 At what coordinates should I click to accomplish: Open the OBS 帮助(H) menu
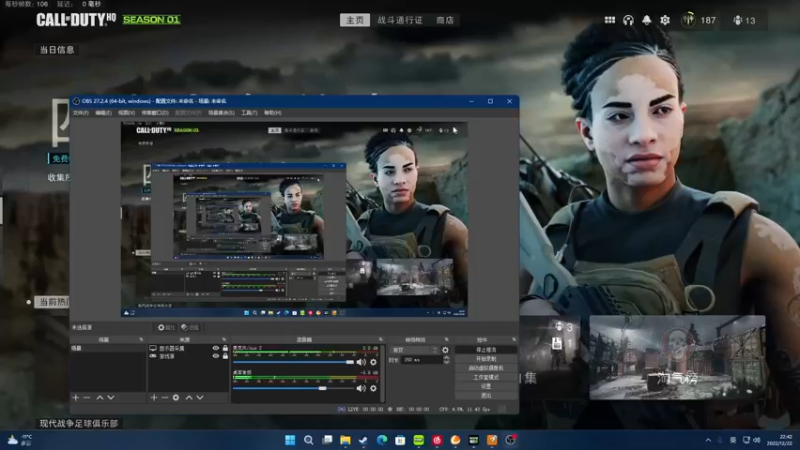pyautogui.click(x=272, y=113)
